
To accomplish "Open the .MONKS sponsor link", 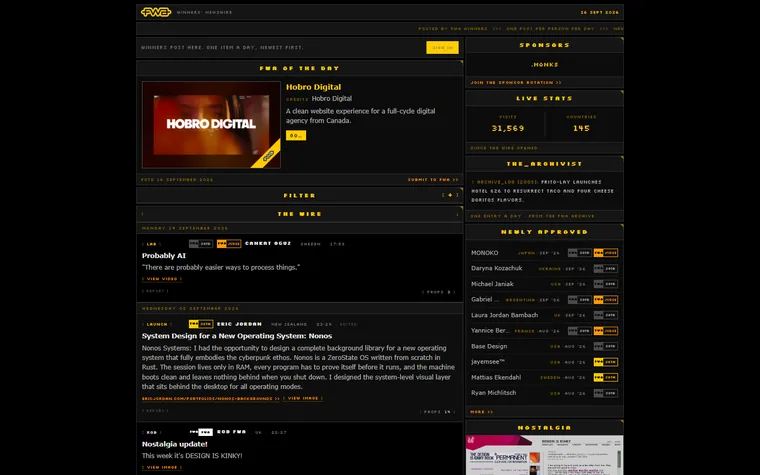I will click(x=544, y=64).
